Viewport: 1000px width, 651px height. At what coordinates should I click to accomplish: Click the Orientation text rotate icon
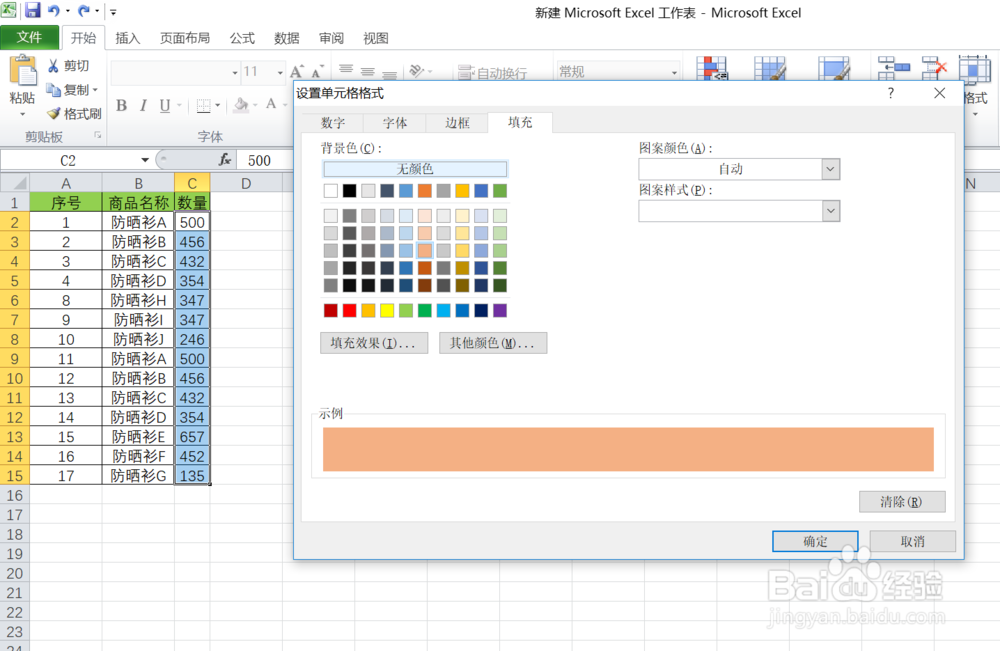tap(417, 71)
